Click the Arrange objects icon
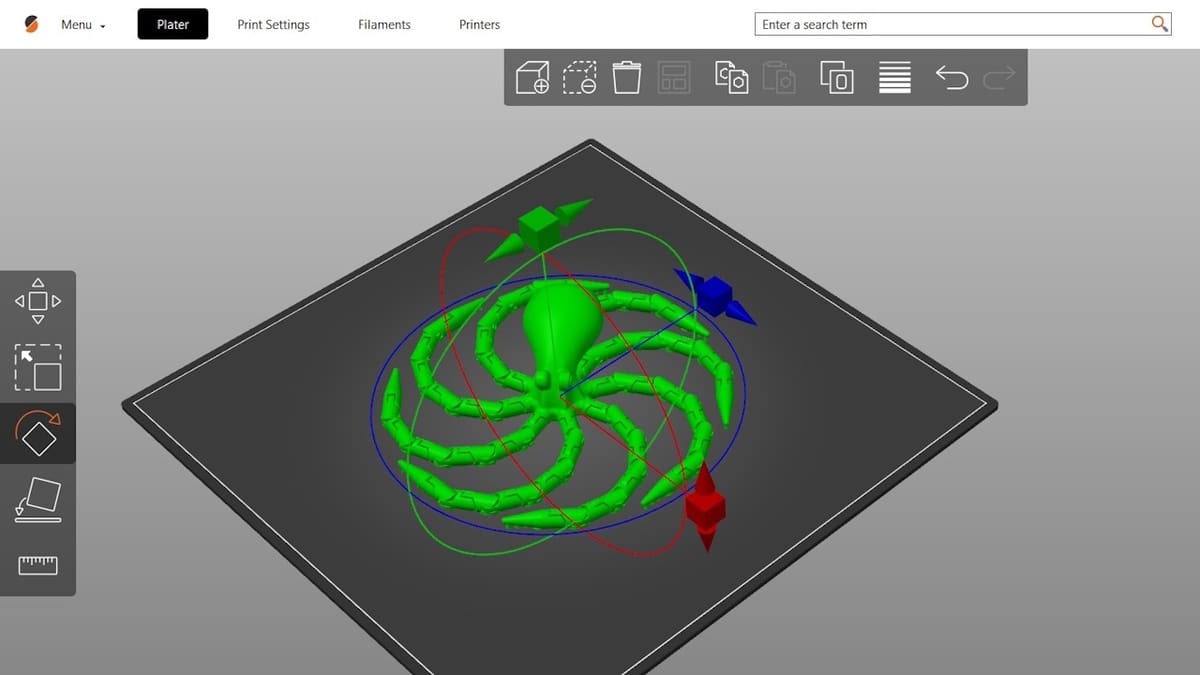 point(675,78)
